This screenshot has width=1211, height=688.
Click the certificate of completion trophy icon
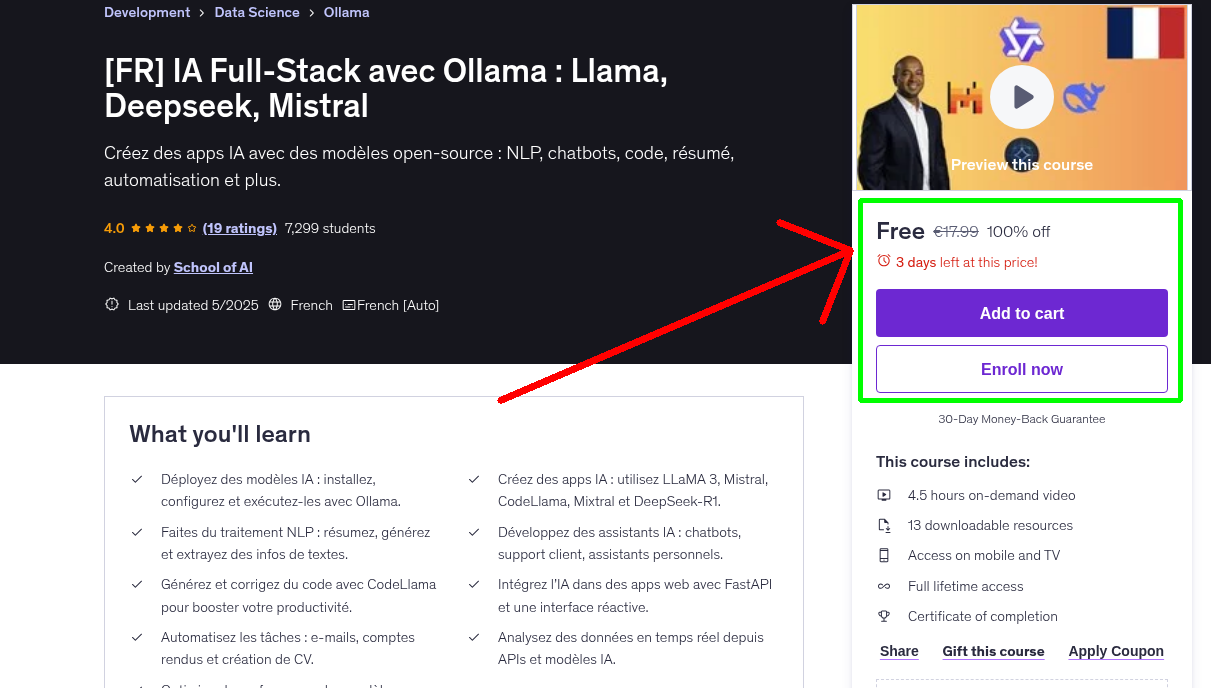pyautogui.click(x=884, y=616)
